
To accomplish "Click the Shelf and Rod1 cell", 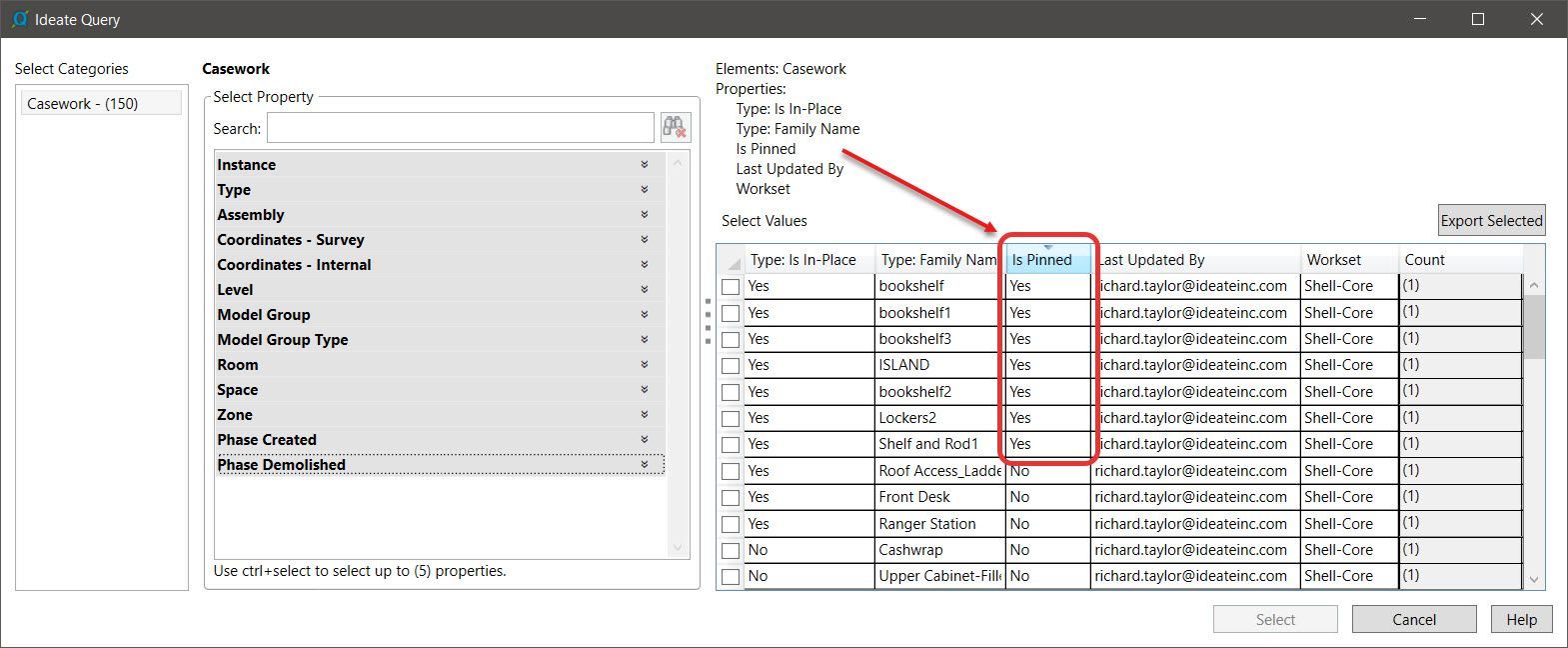I will coord(939,444).
